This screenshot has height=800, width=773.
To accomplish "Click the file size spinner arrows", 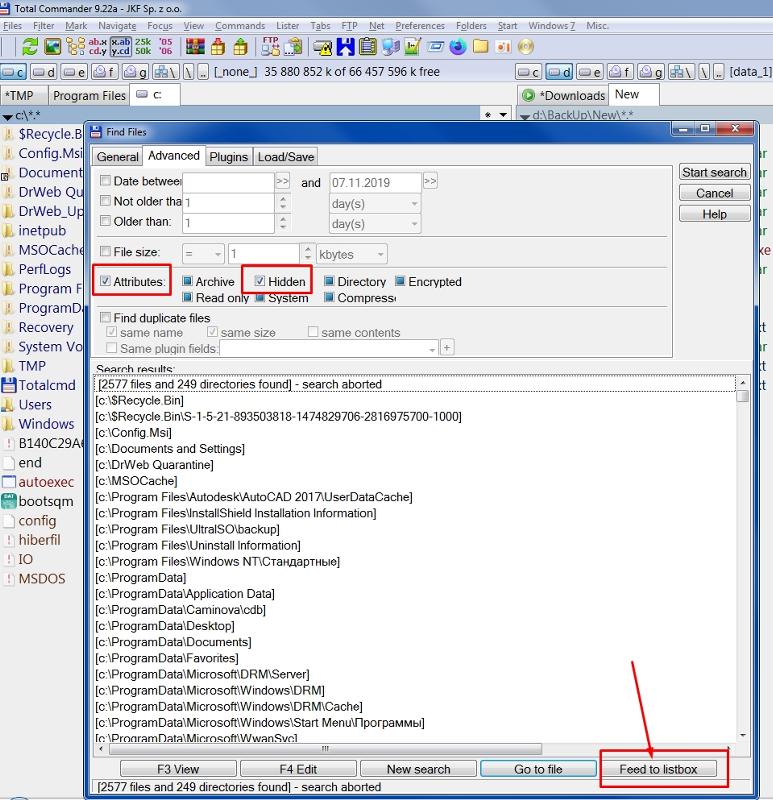I will (x=307, y=253).
